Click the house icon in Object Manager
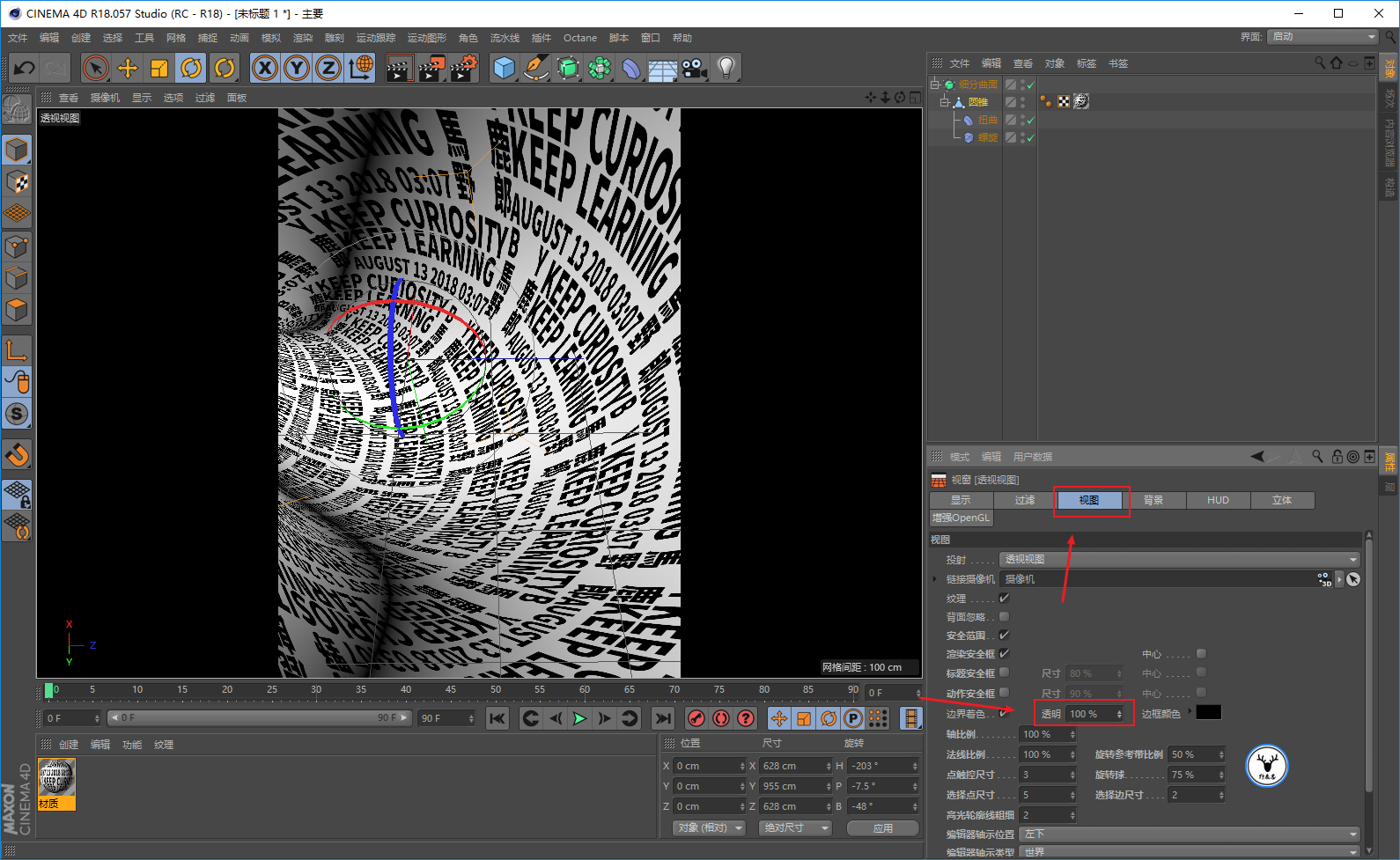Screen dimensions: 1400x860 [1337, 62]
